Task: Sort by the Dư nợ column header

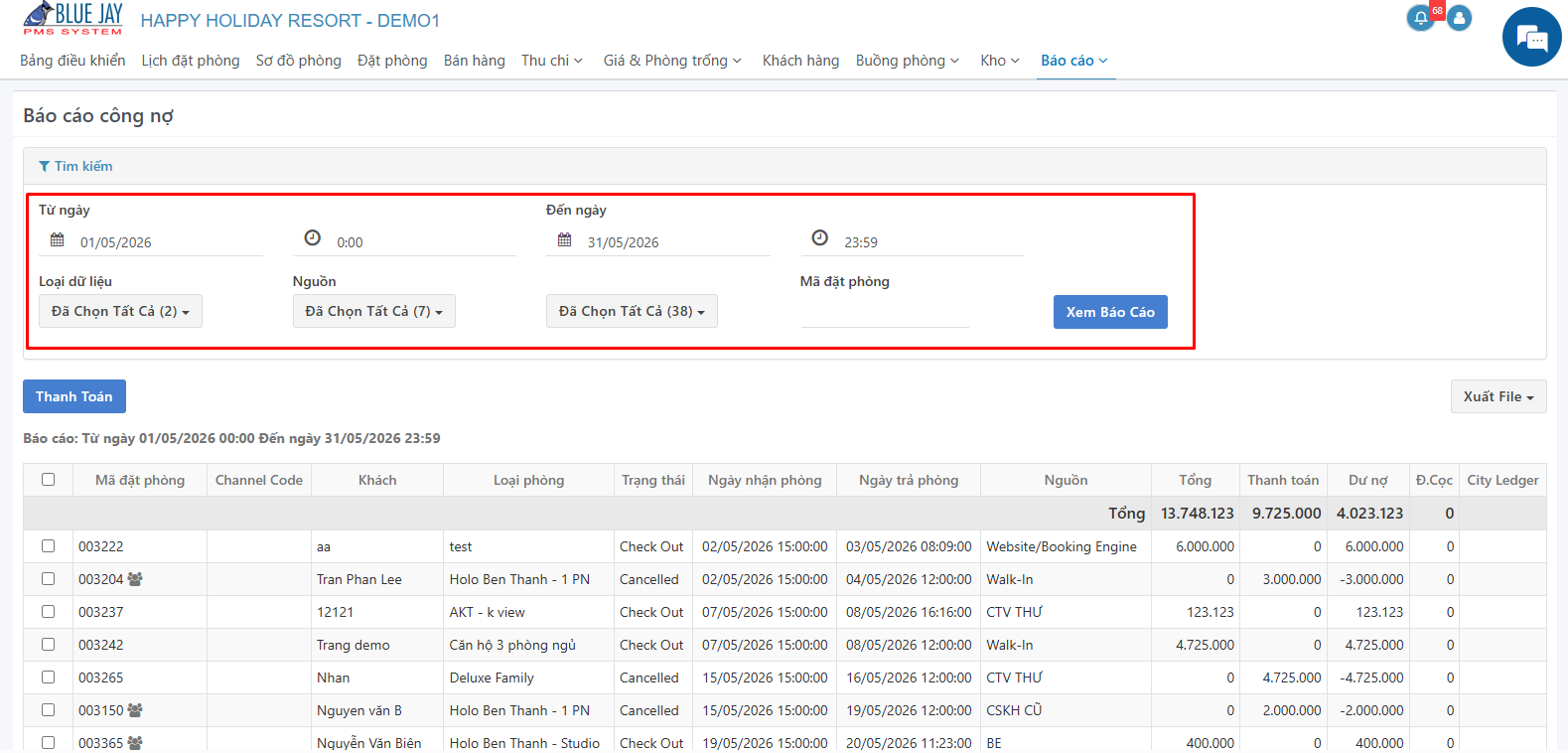Action: click(x=1367, y=480)
